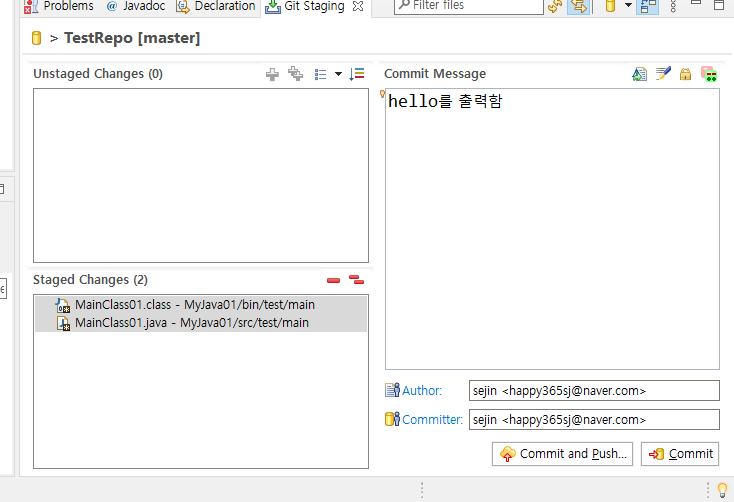Maximize the Git Staging view
This screenshot has height=502, width=734.
coord(719,5)
